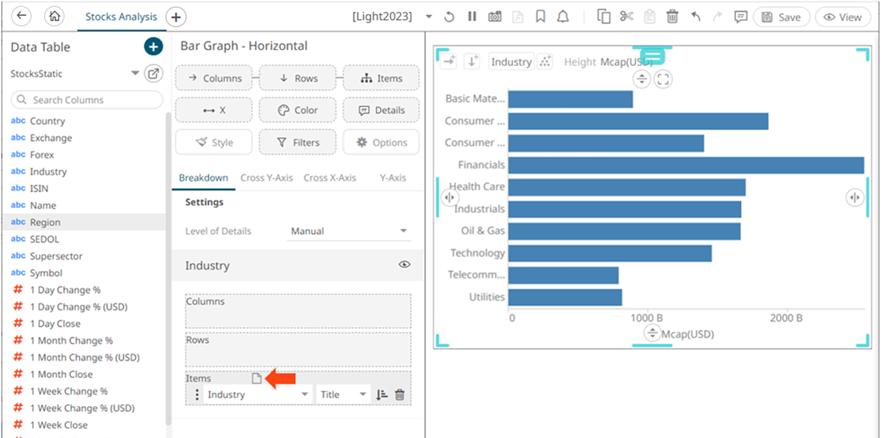Viewport: 883px width, 438px height.
Task: Add a new data table with plus icon
Action: 152,46
